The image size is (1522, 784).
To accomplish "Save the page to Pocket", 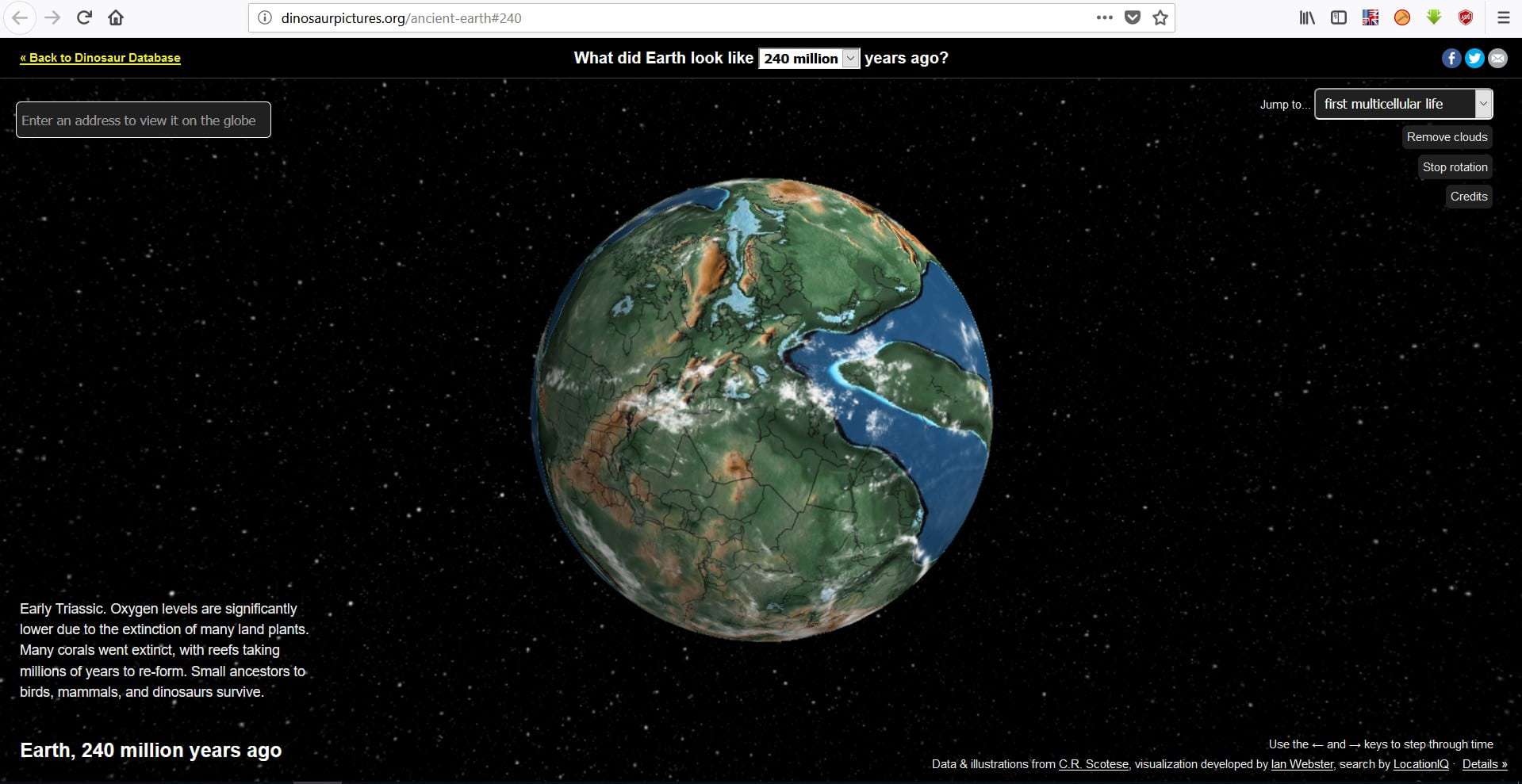I will 1133,17.
